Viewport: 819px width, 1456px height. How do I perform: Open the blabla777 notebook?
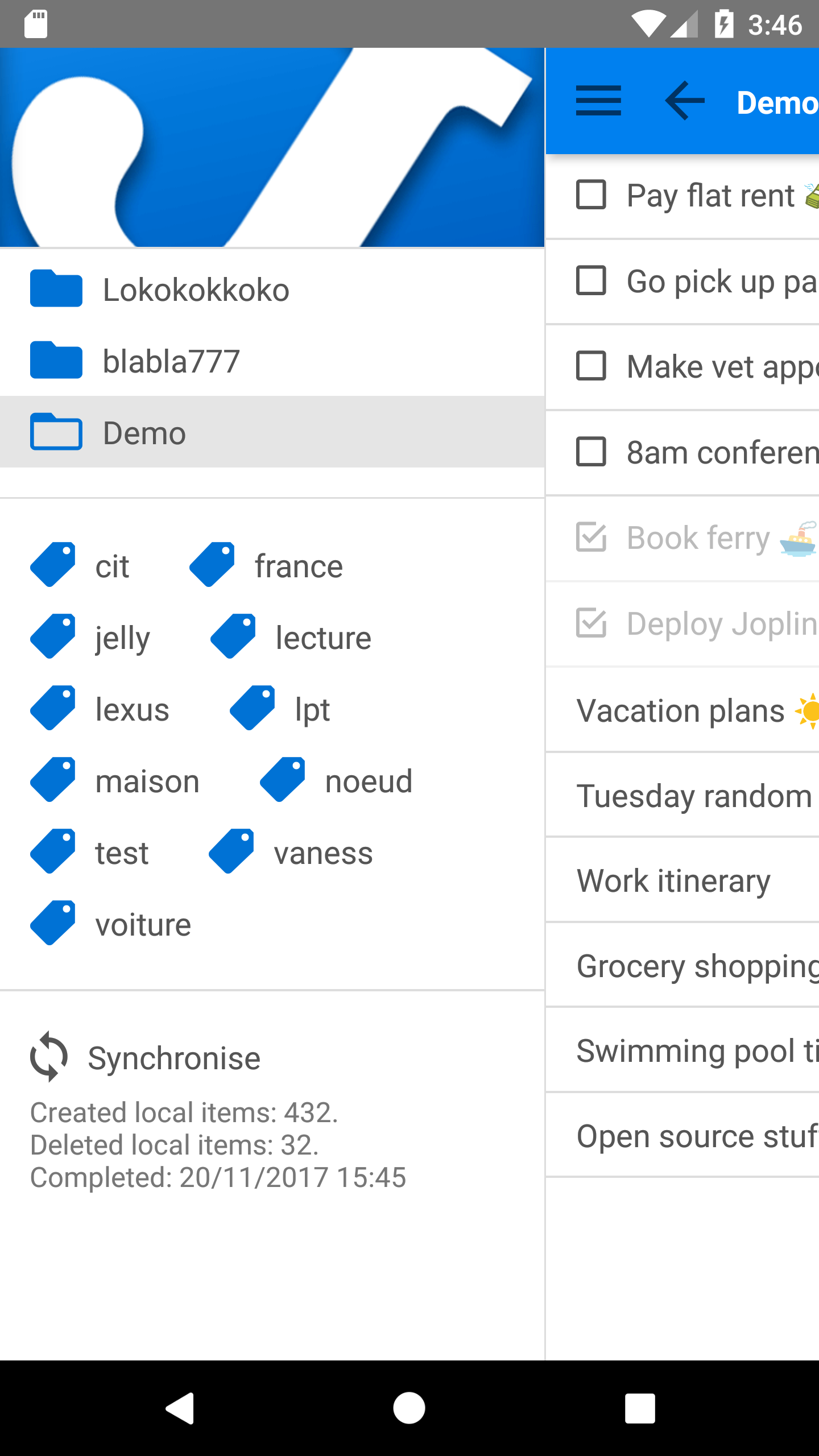tap(171, 361)
